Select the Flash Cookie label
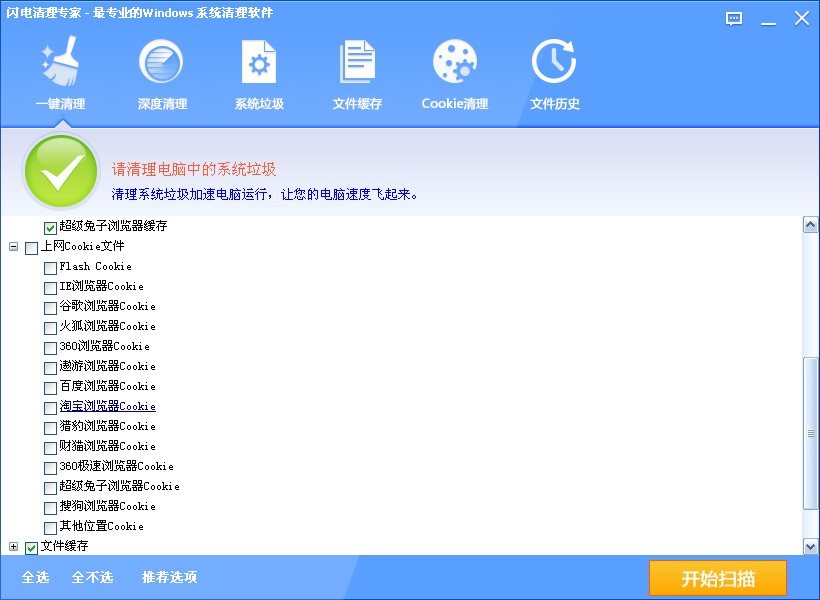820x600 pixels. coord(95,266)
